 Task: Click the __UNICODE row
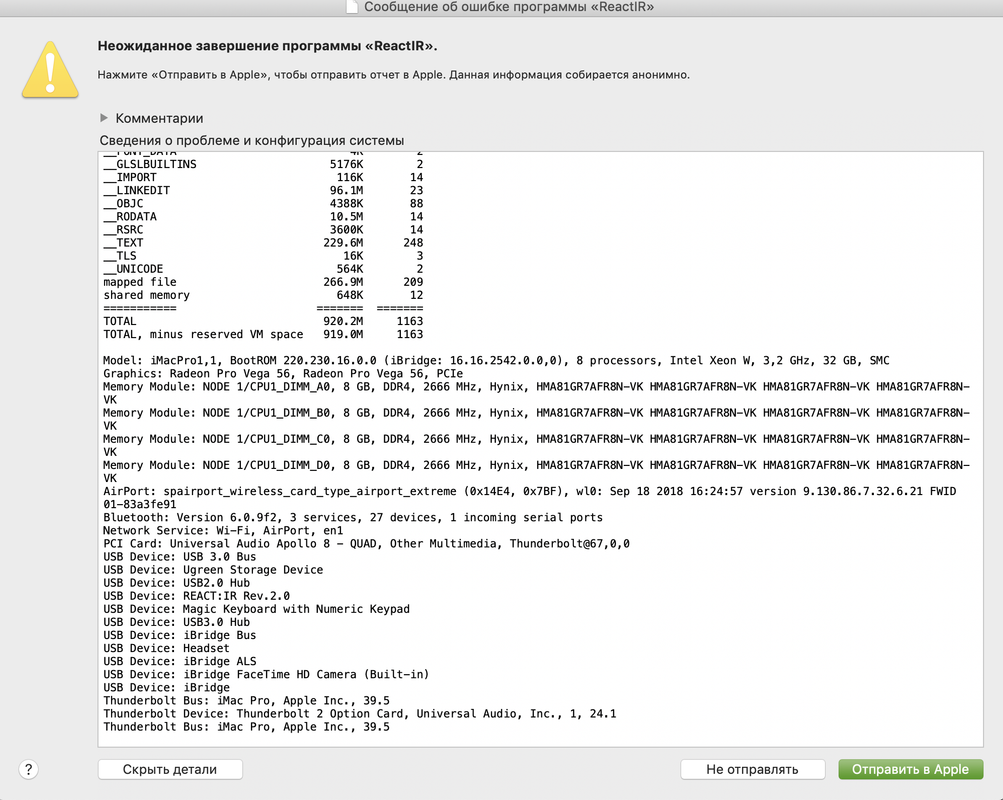263,269
